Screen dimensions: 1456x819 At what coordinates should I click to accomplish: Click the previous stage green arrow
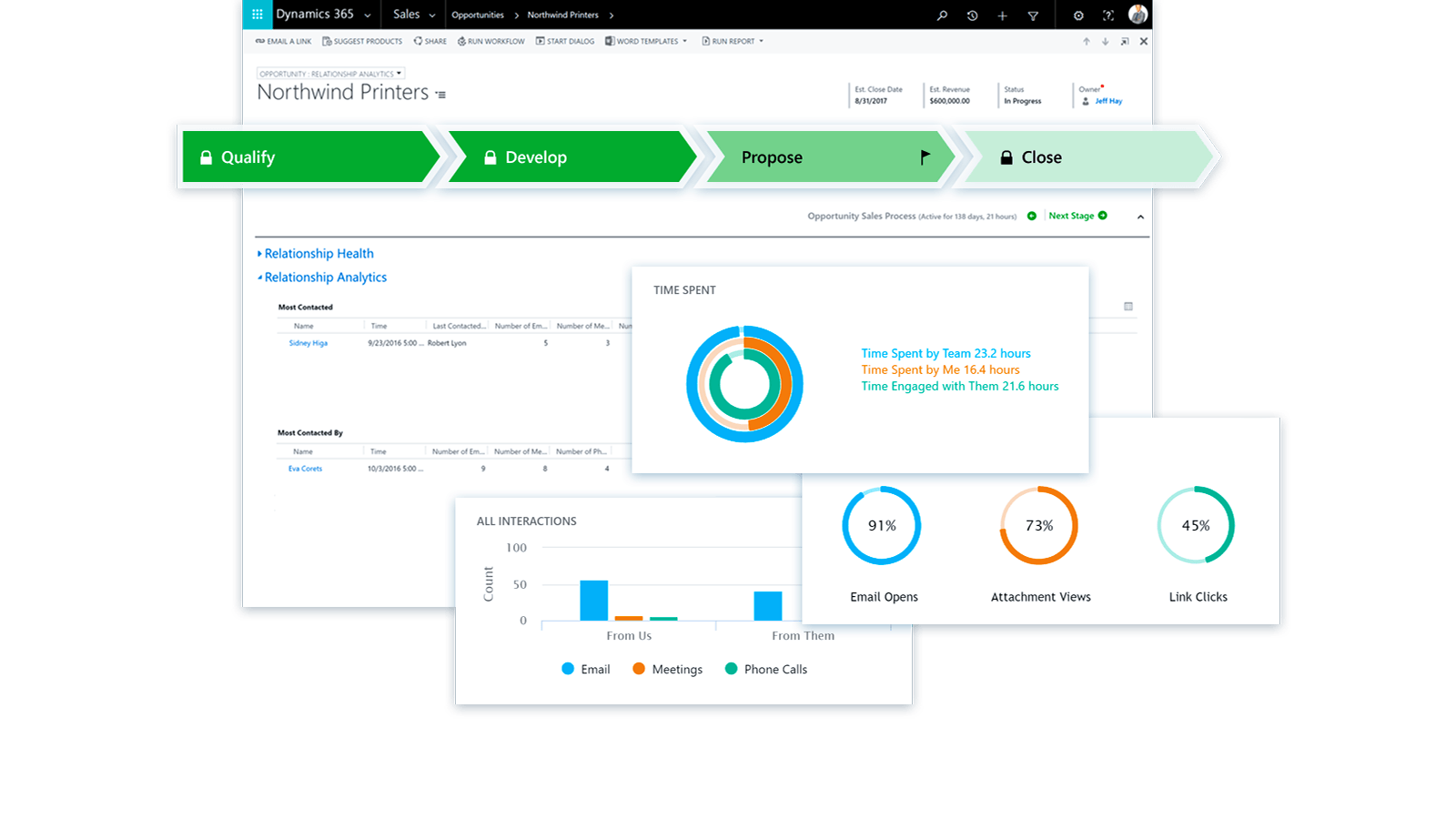pos(1032,216)
